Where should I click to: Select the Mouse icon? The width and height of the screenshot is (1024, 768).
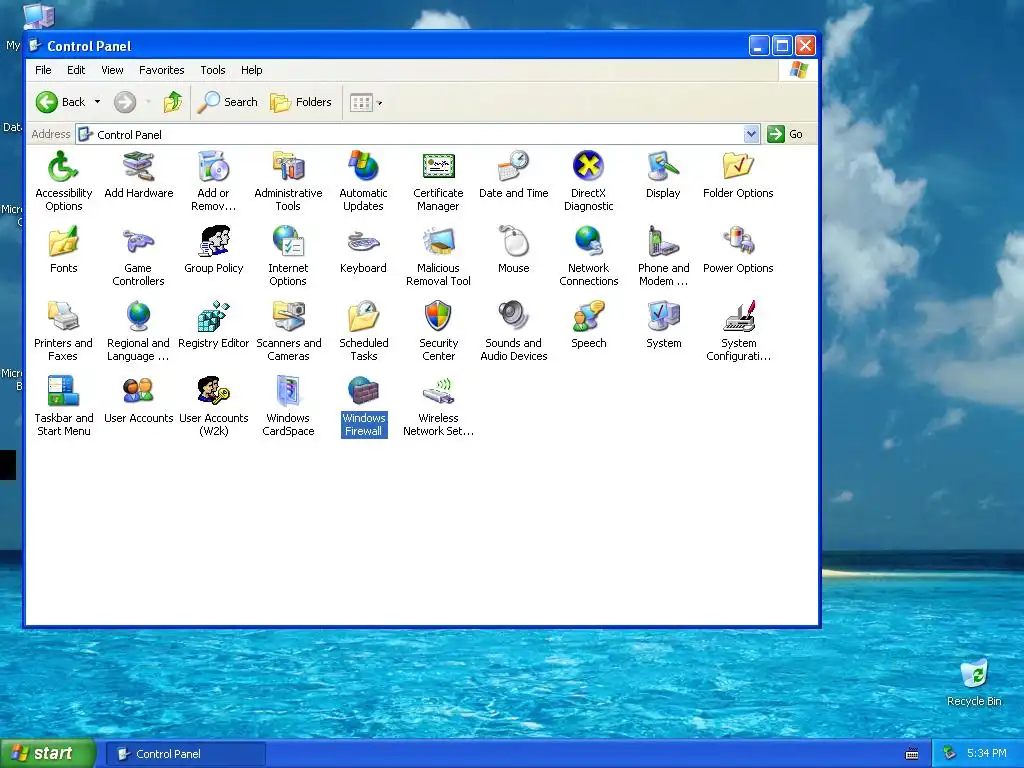pyautogui.click(x=513, y=250)
